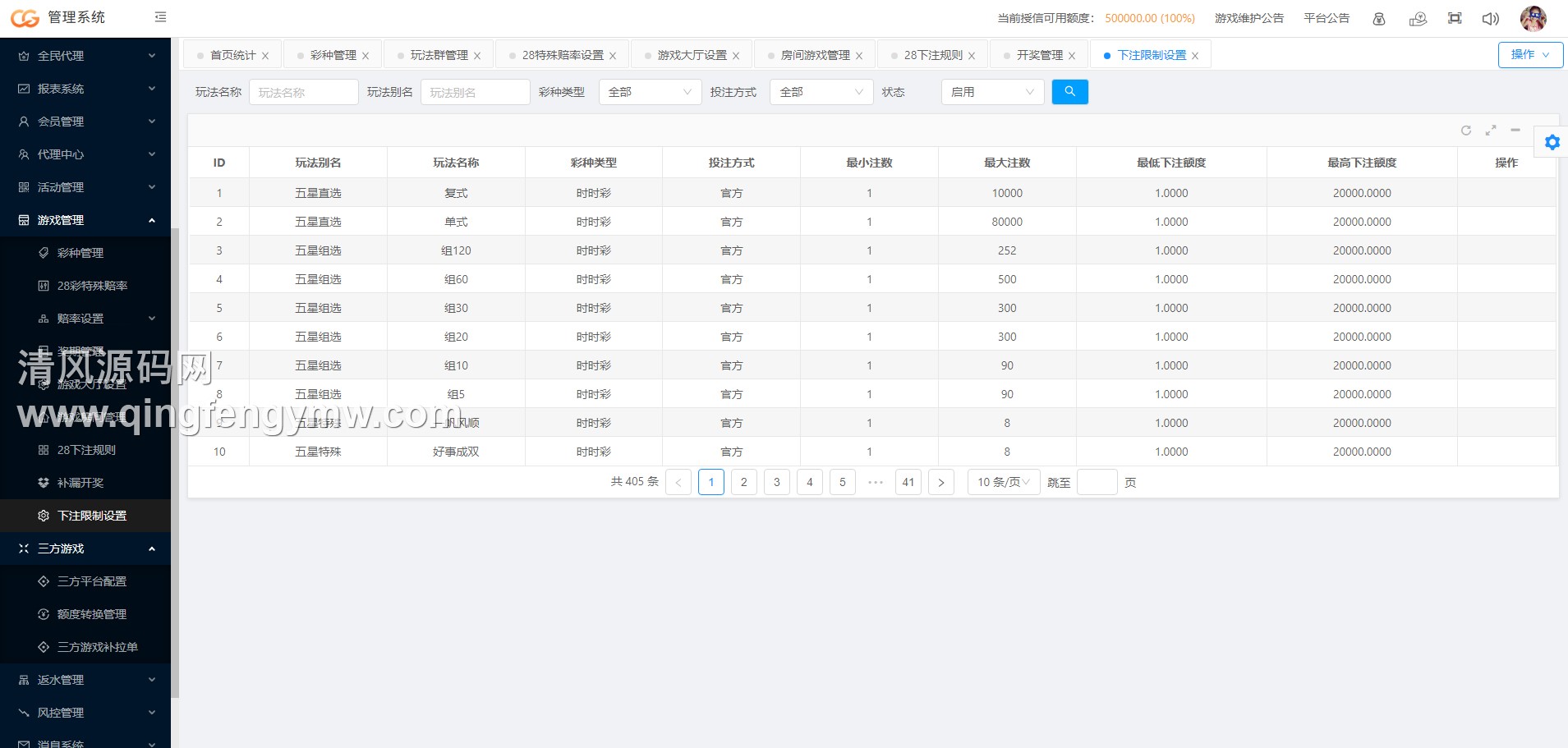The image size is (1568, 748).
Task: Open the 状态 dropdown showing 启用
Action: click(992, 92)
